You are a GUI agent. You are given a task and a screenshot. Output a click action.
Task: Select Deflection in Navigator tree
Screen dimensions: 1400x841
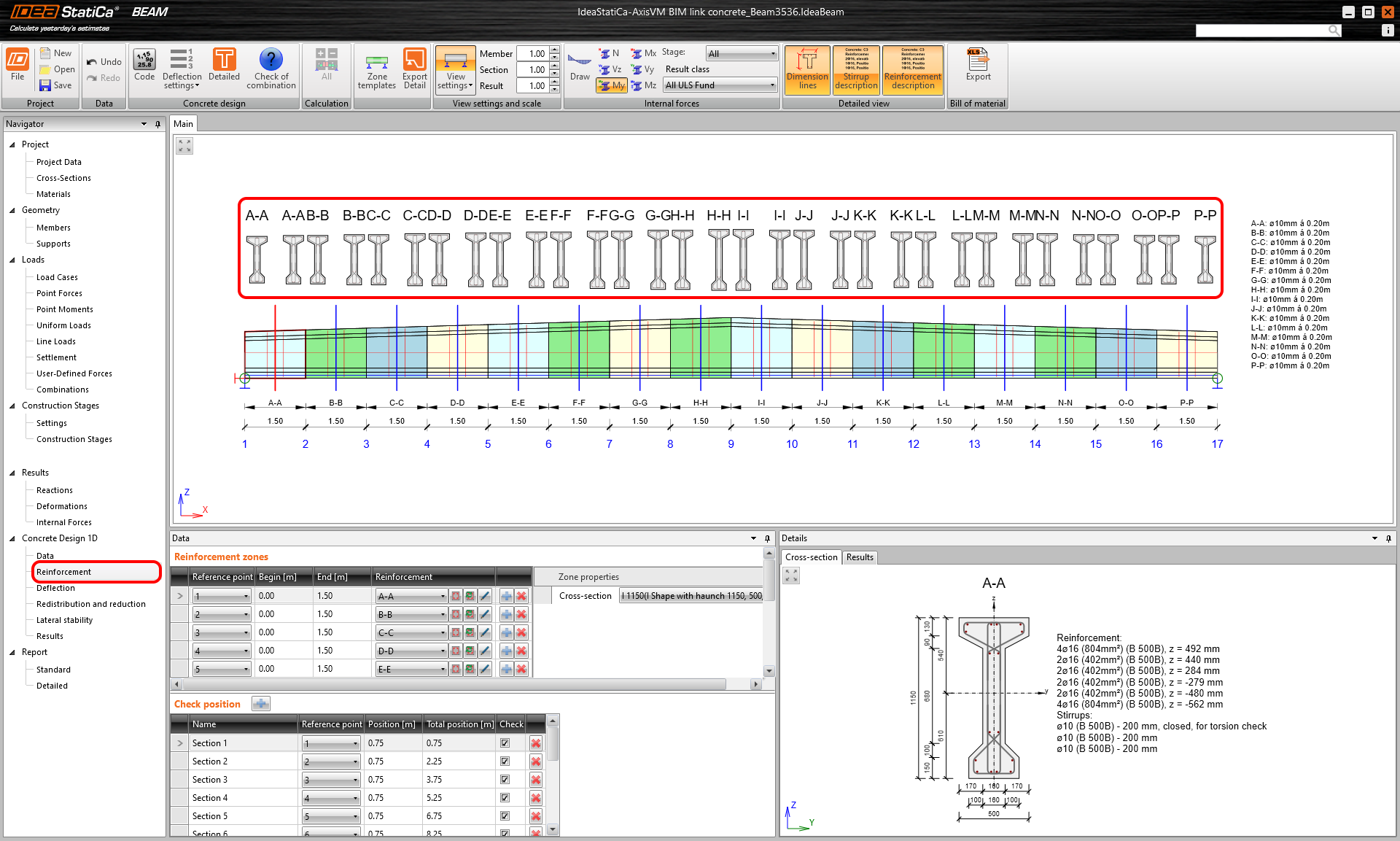[55, 588]
